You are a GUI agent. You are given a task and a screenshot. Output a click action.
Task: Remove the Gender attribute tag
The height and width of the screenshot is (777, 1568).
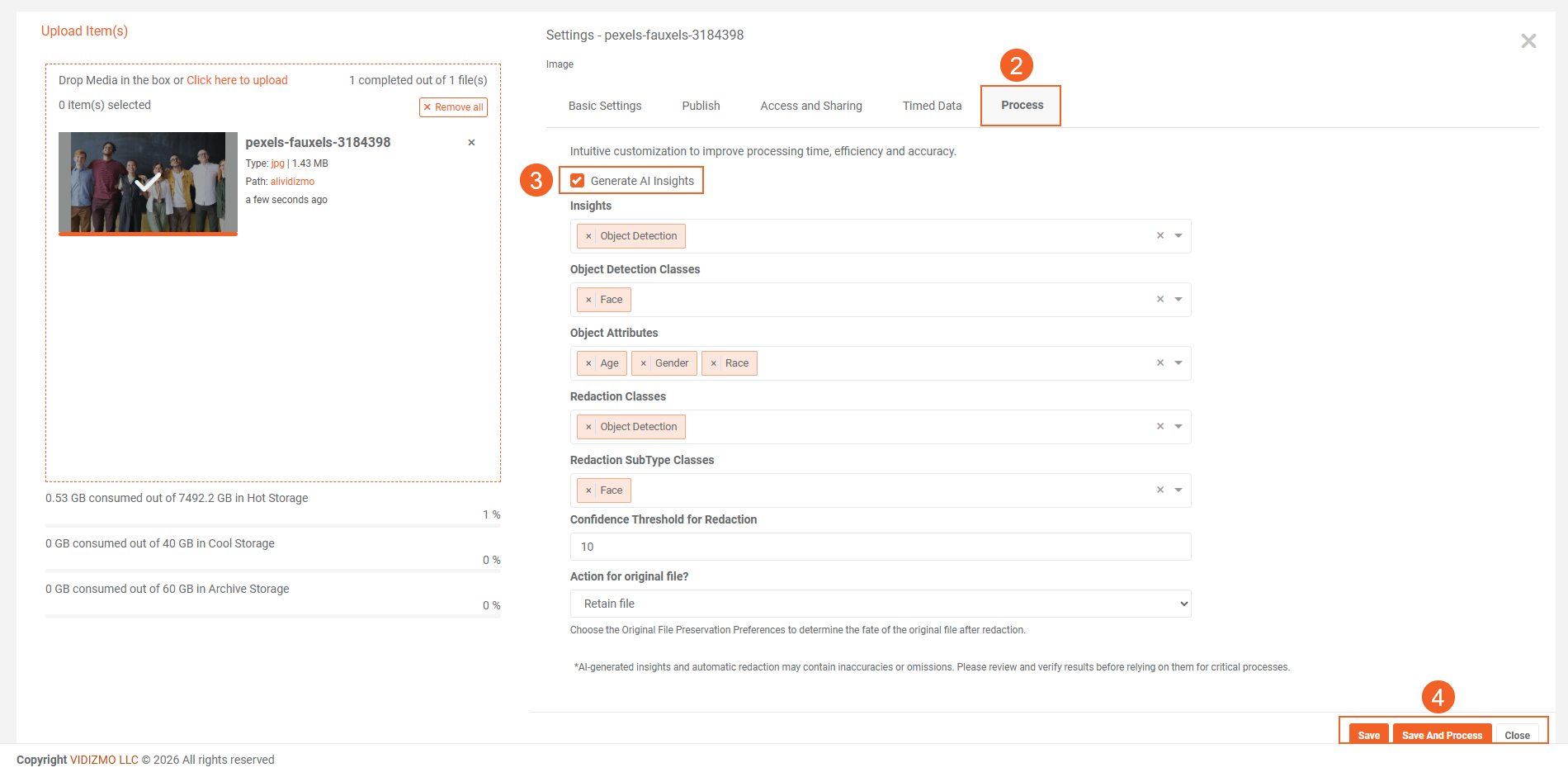[x=644, y=363]
